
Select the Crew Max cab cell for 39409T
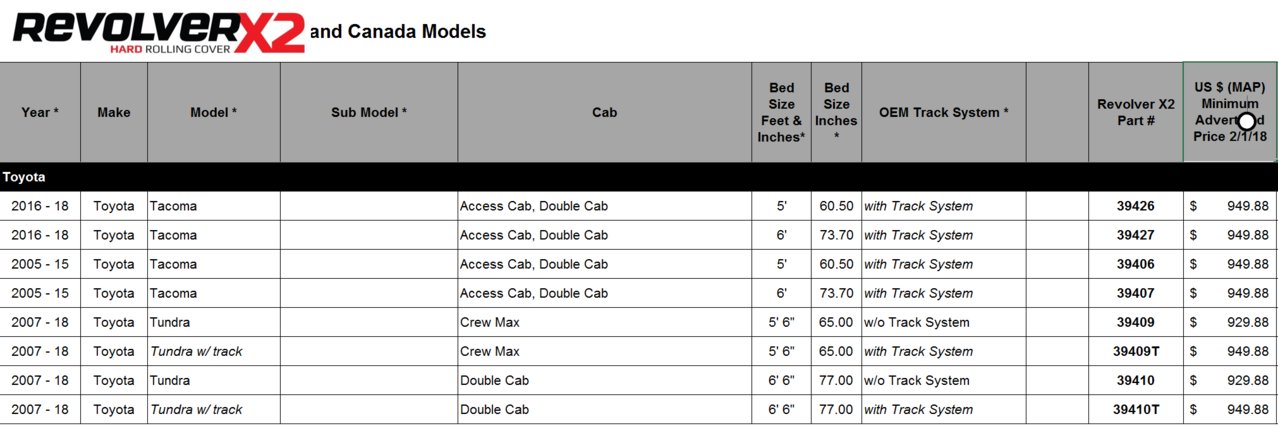click(604, 351)
